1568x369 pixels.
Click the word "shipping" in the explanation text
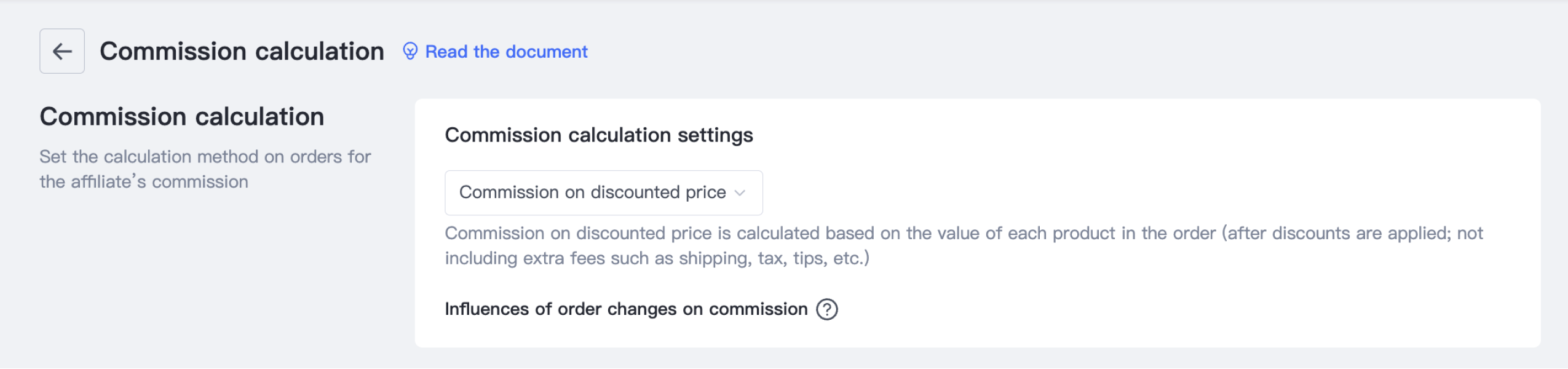(x=715, y=258)
